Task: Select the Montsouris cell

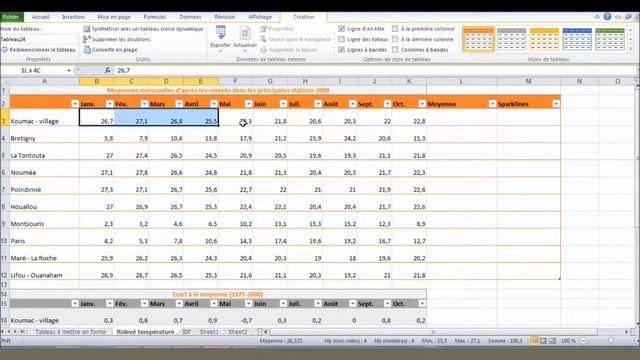Action: point(44,220)
